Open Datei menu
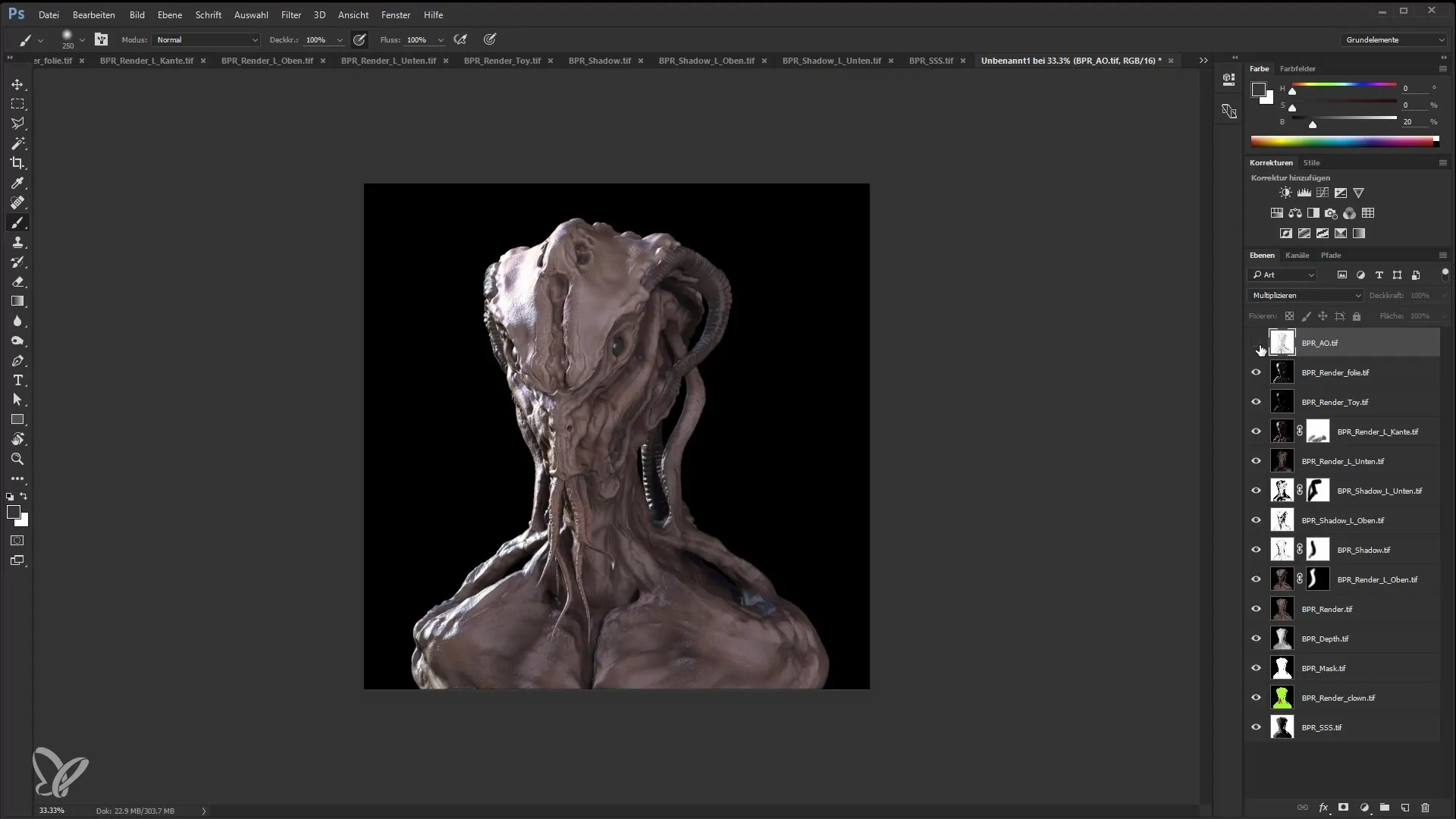 47,14
